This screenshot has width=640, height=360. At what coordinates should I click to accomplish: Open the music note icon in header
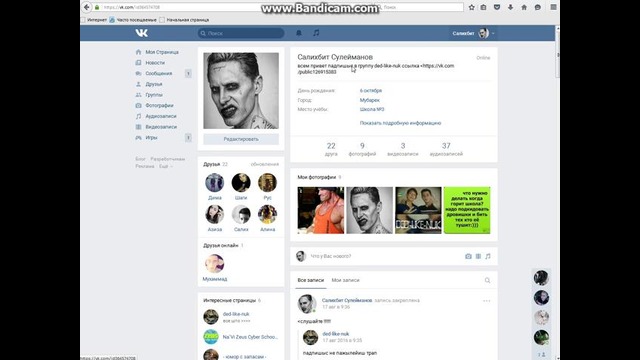(316, 33)
